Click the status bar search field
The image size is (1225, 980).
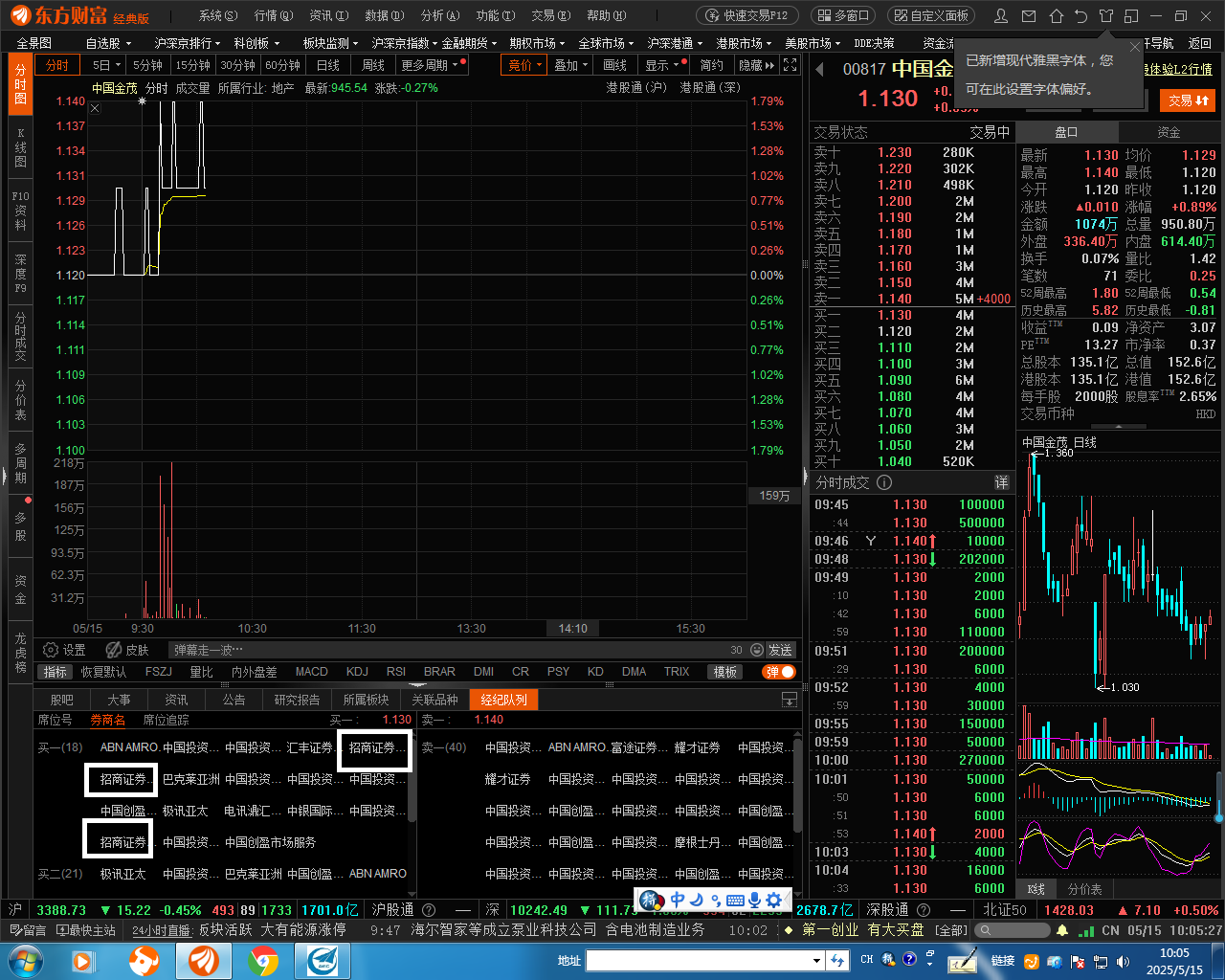(x=1013, y=930)
